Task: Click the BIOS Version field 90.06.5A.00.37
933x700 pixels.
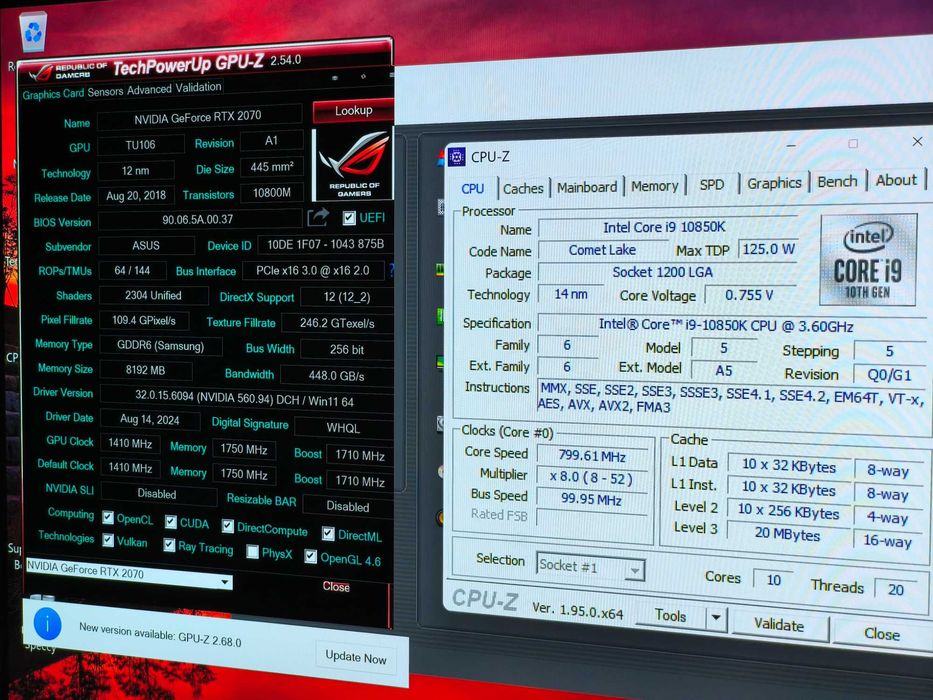Action: tap(199, 220)
